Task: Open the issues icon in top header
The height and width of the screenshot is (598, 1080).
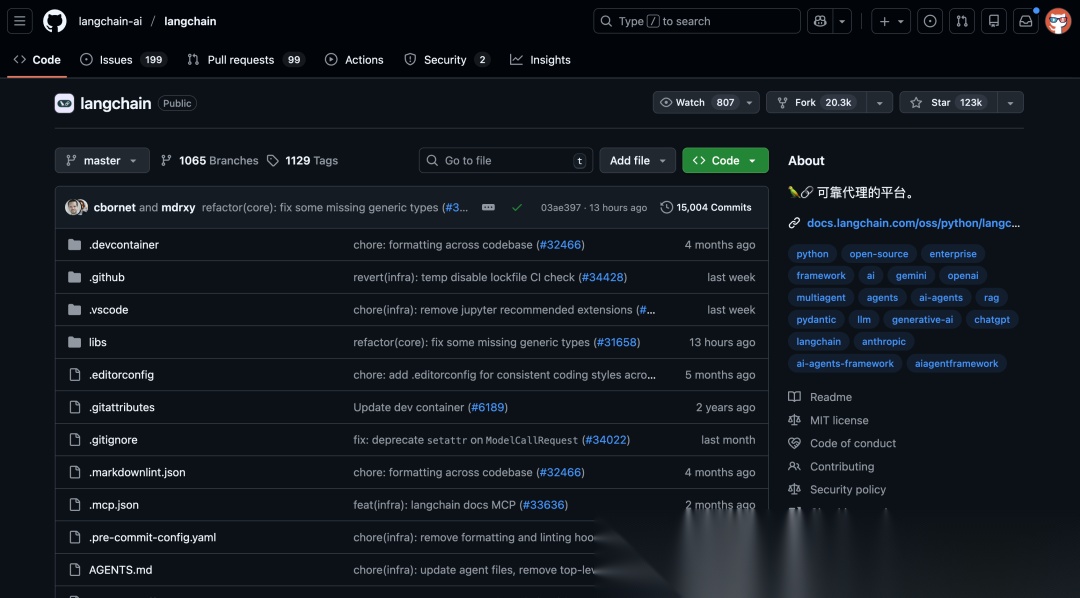Action: point(930,21)
